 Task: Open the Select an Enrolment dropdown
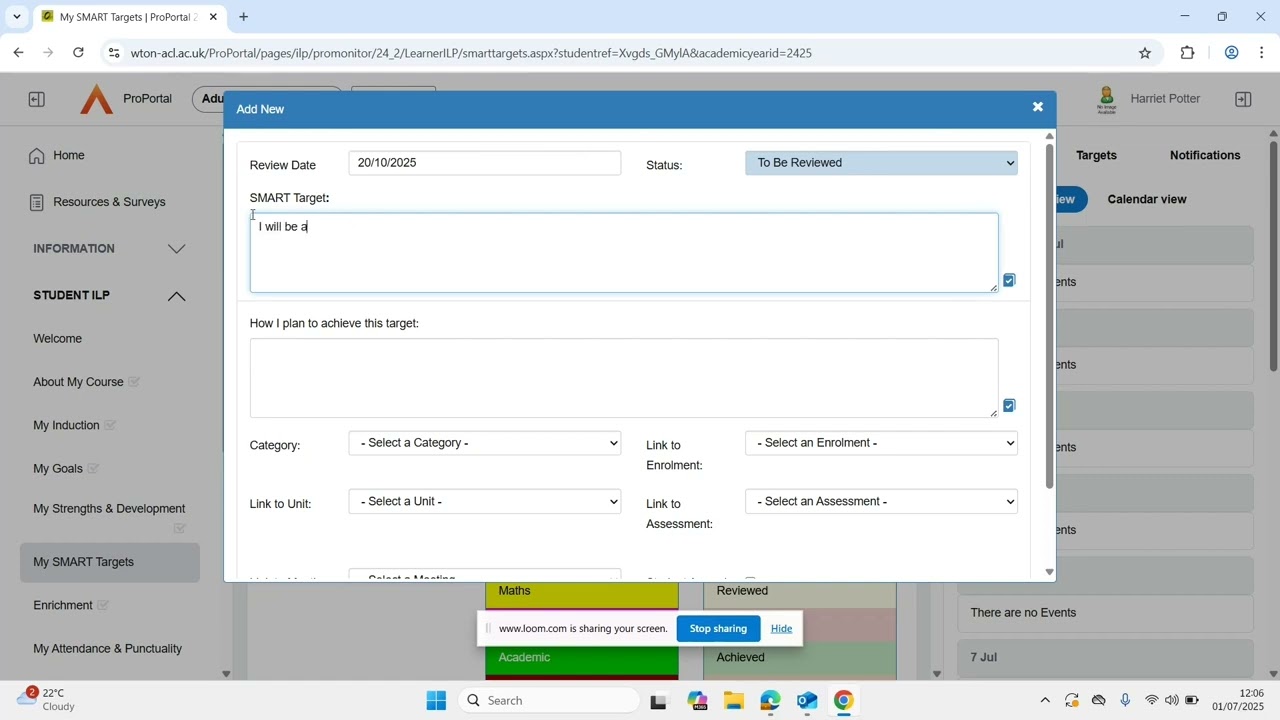click(x=881, y=443)
